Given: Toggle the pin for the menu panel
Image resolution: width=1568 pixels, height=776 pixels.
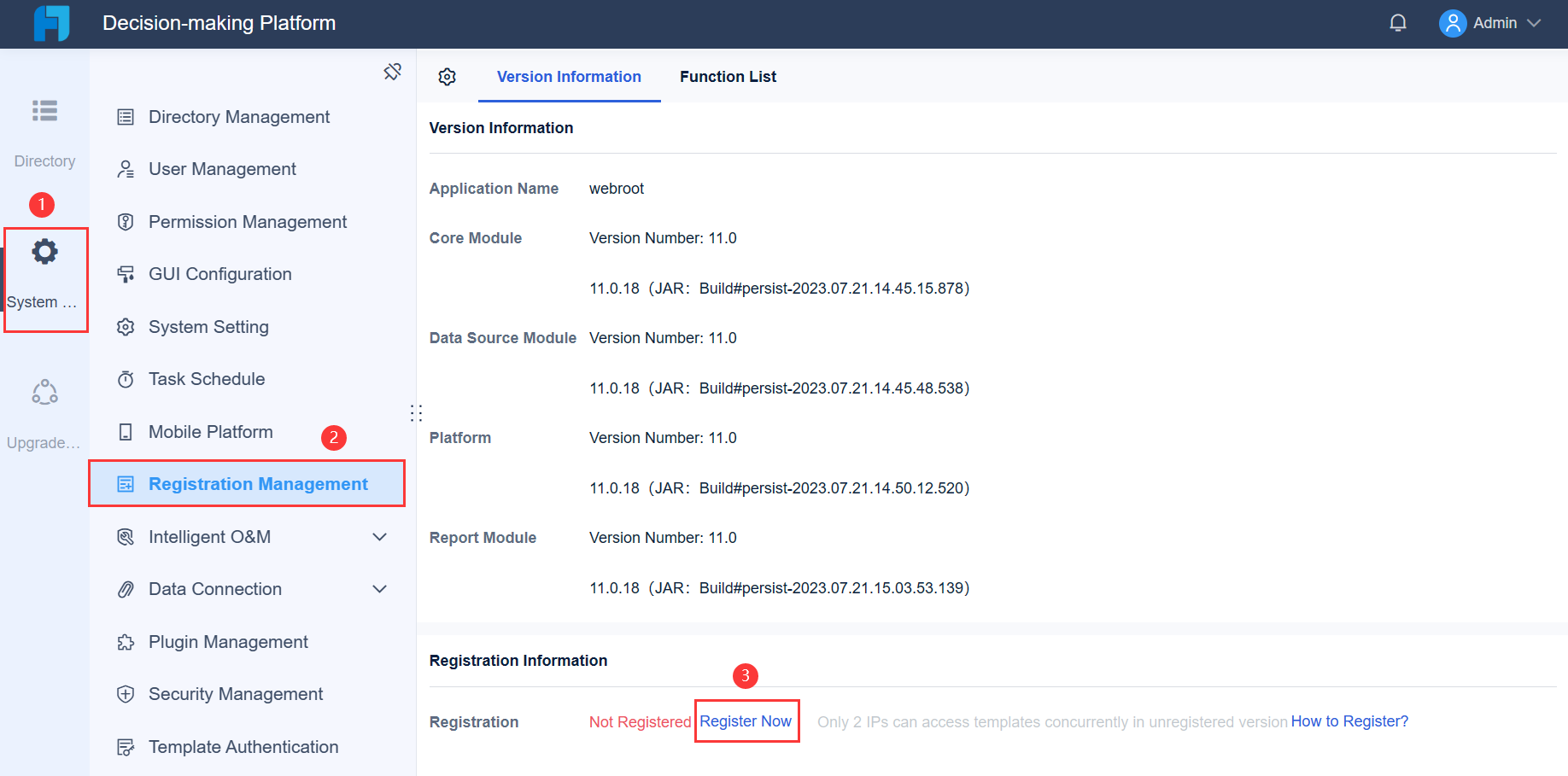Looking at the screenshot, I should click(x=392, y=72).
